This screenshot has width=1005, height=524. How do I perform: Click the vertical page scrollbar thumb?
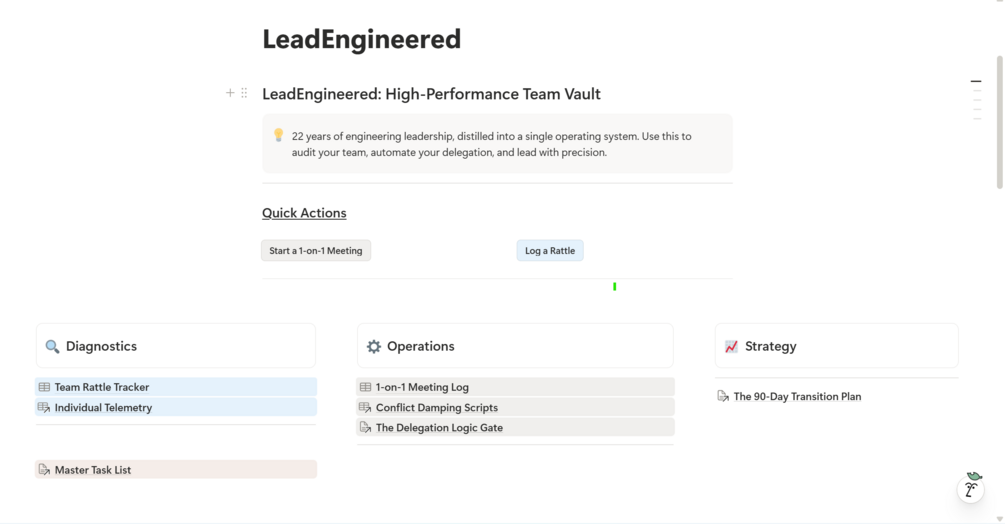coord(999,122)
